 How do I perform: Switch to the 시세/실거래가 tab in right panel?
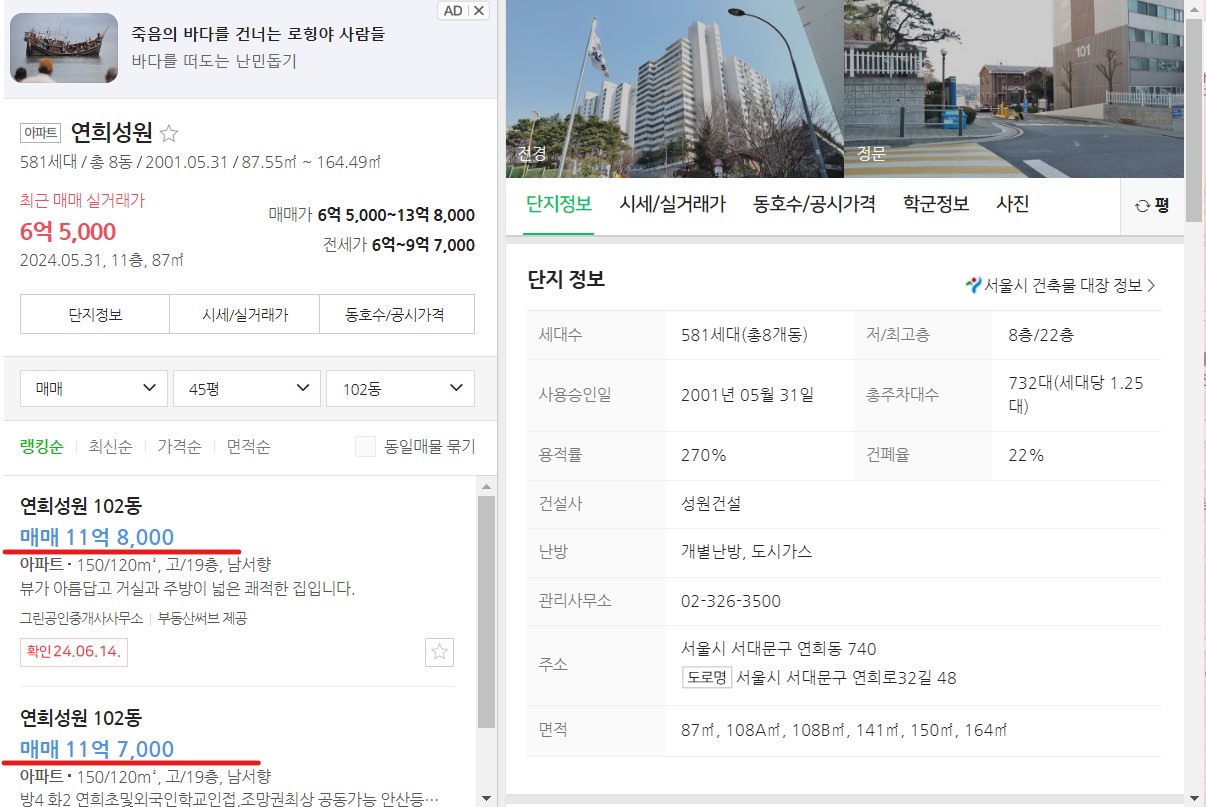pyautogui.click(x=673, y=204)
